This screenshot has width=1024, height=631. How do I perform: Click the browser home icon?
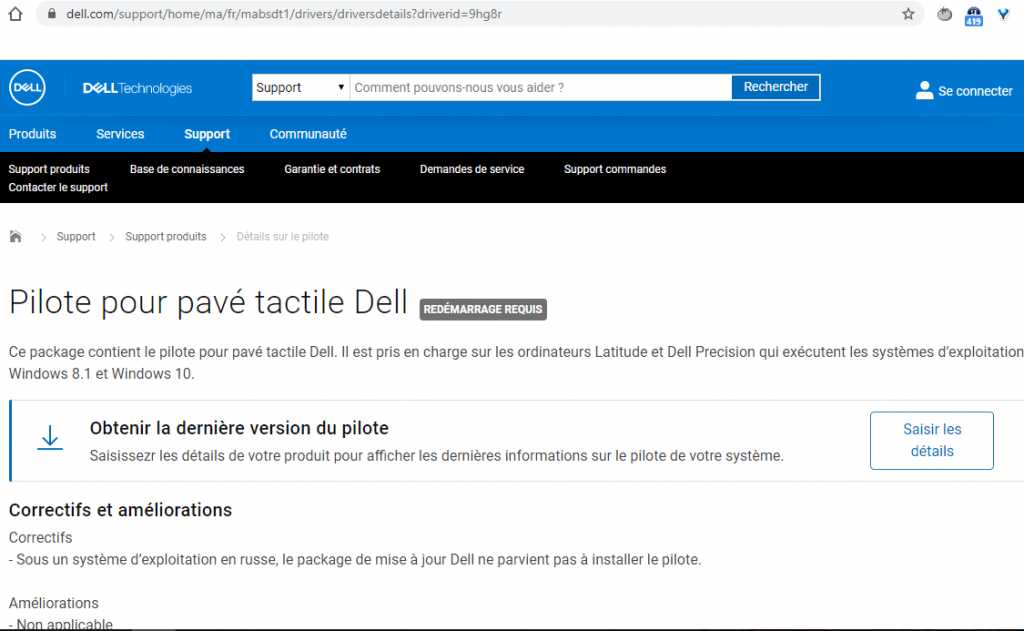pyautogui.click(x=14, y=14)
